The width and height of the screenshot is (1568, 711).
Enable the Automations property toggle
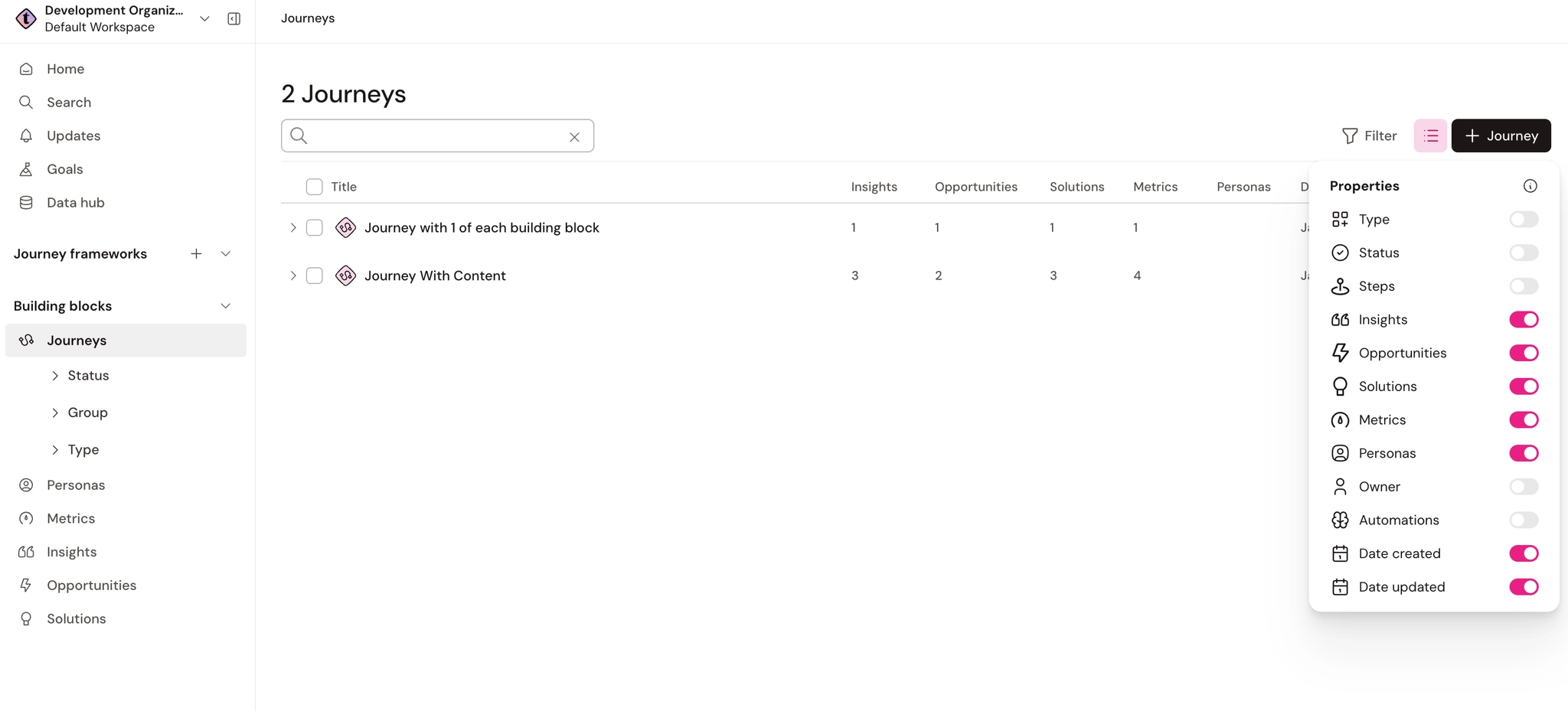pos(1524,520)
